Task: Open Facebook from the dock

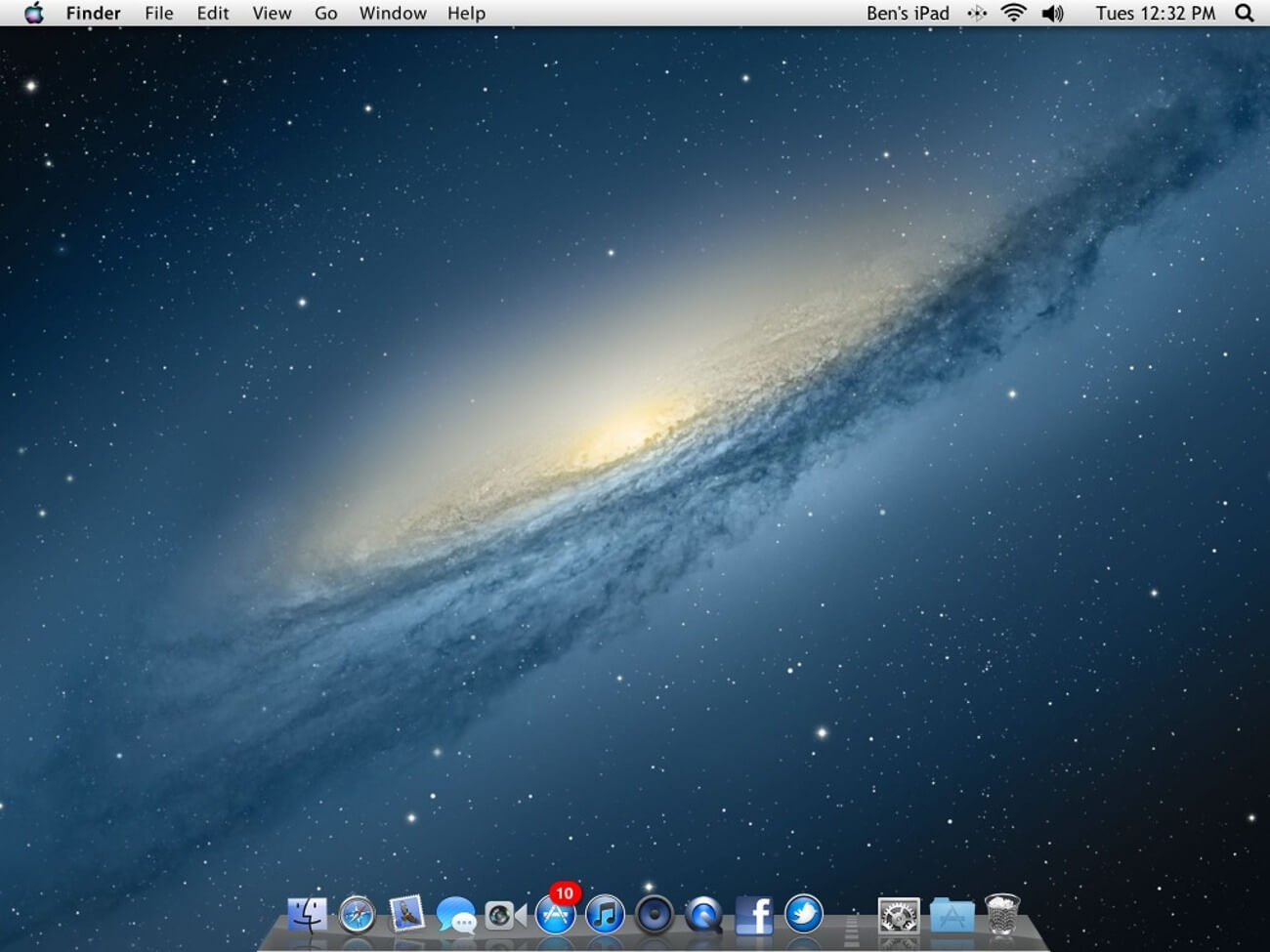Action: tap(753, 916)
